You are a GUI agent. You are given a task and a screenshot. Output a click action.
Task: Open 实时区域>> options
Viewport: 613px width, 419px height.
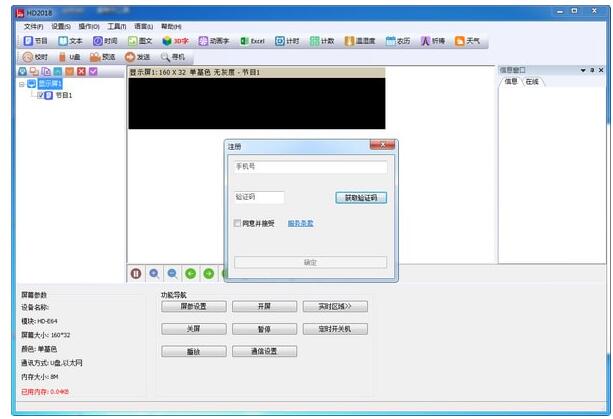[335, 306]
